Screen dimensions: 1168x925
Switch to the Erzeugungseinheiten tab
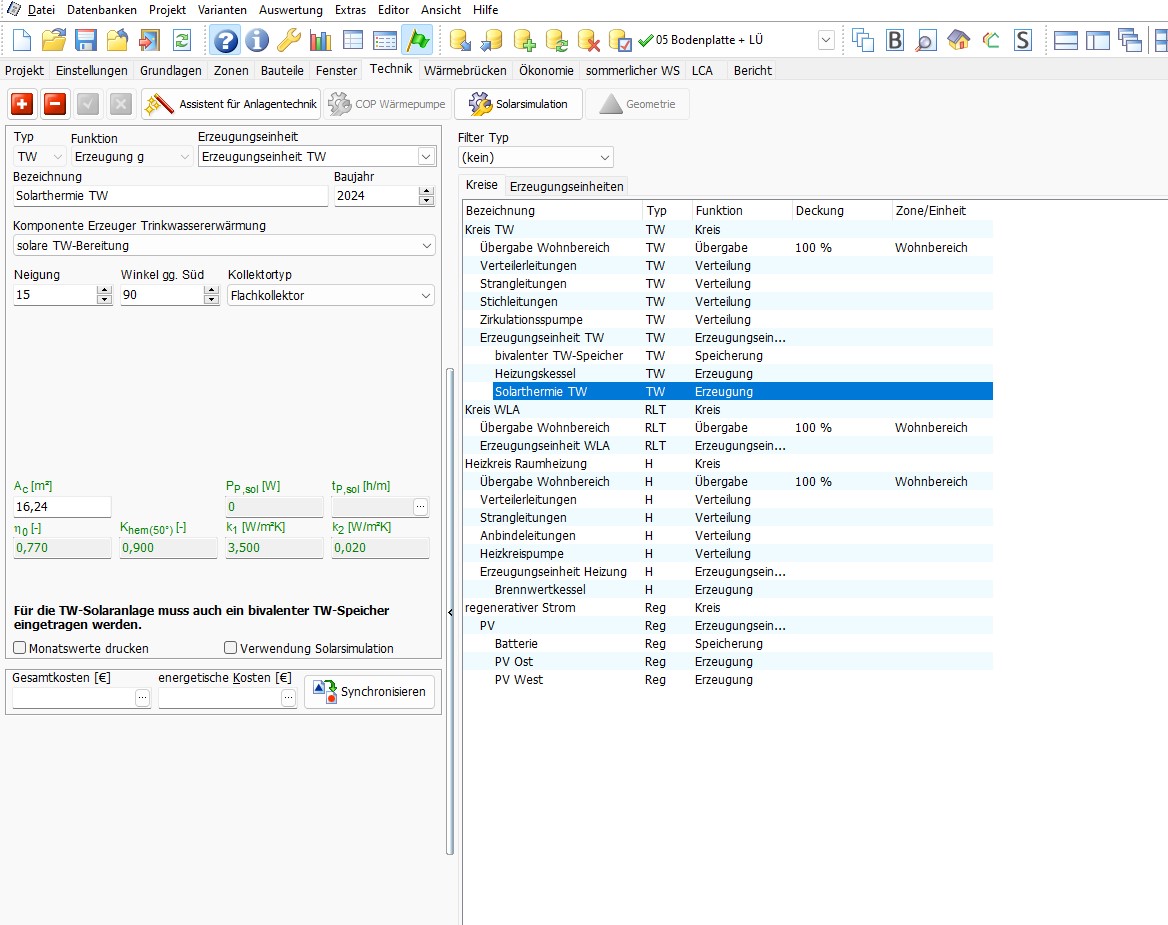point(566,186)
